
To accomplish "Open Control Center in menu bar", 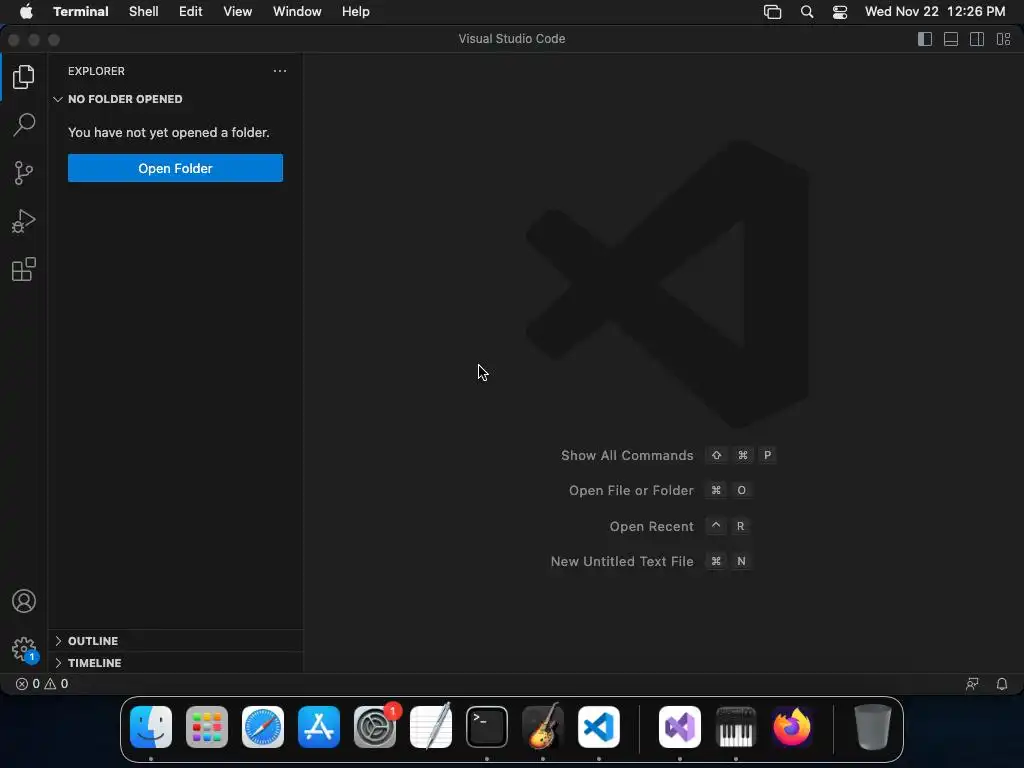I will point(840,12).
